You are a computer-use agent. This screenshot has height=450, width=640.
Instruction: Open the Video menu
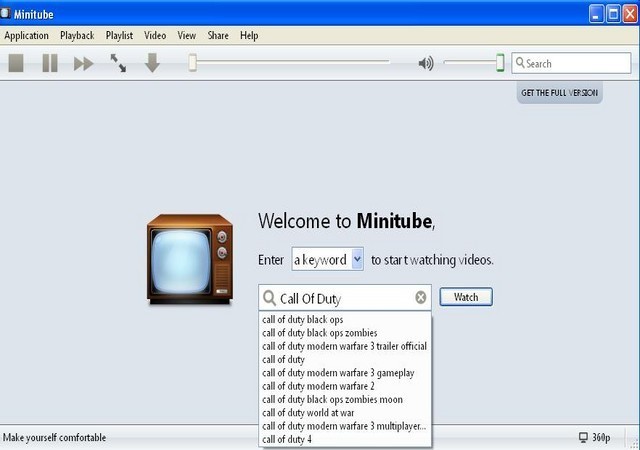click(x=155, y=36)
